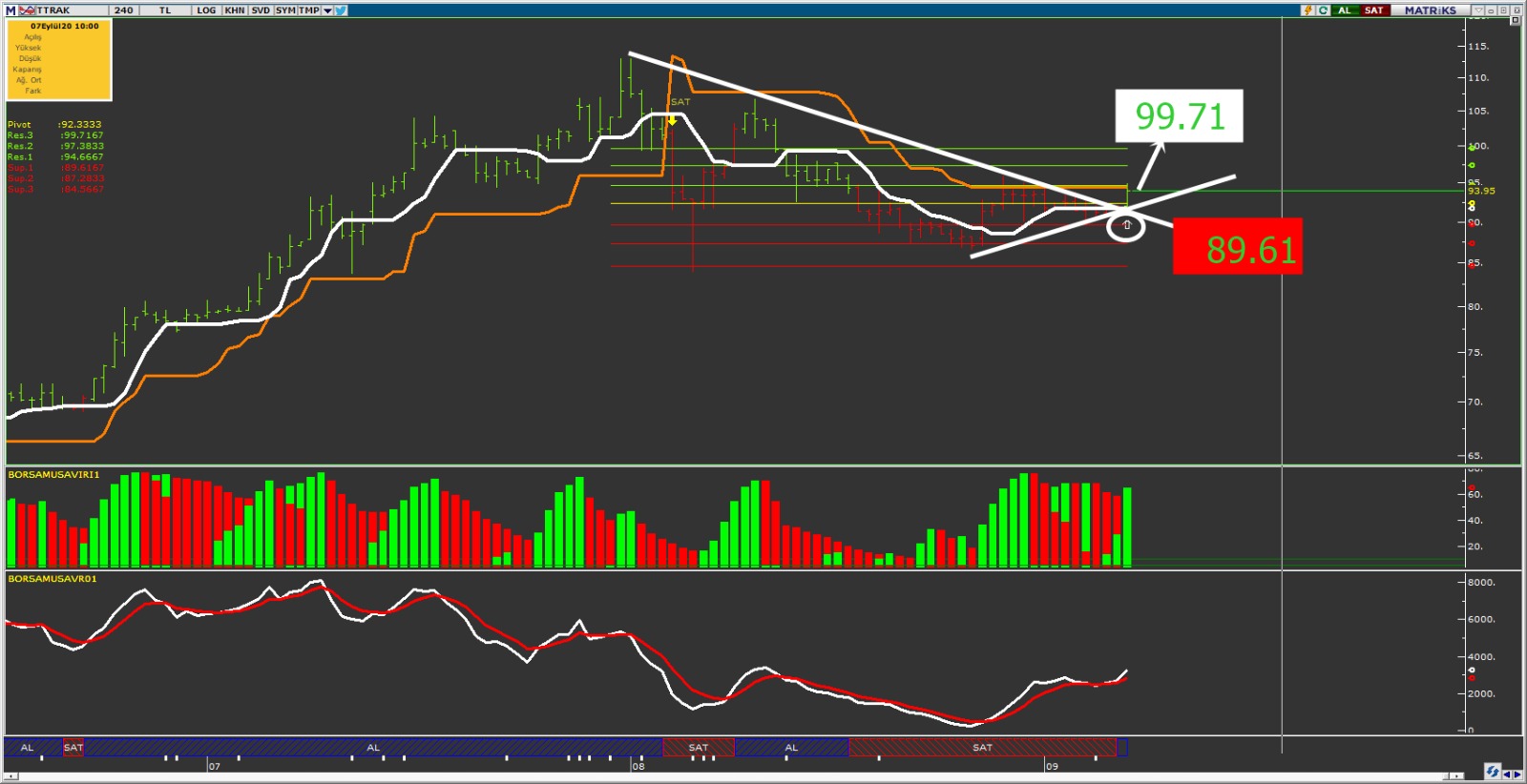Open the TMP template menu

(x=308, y=10)
